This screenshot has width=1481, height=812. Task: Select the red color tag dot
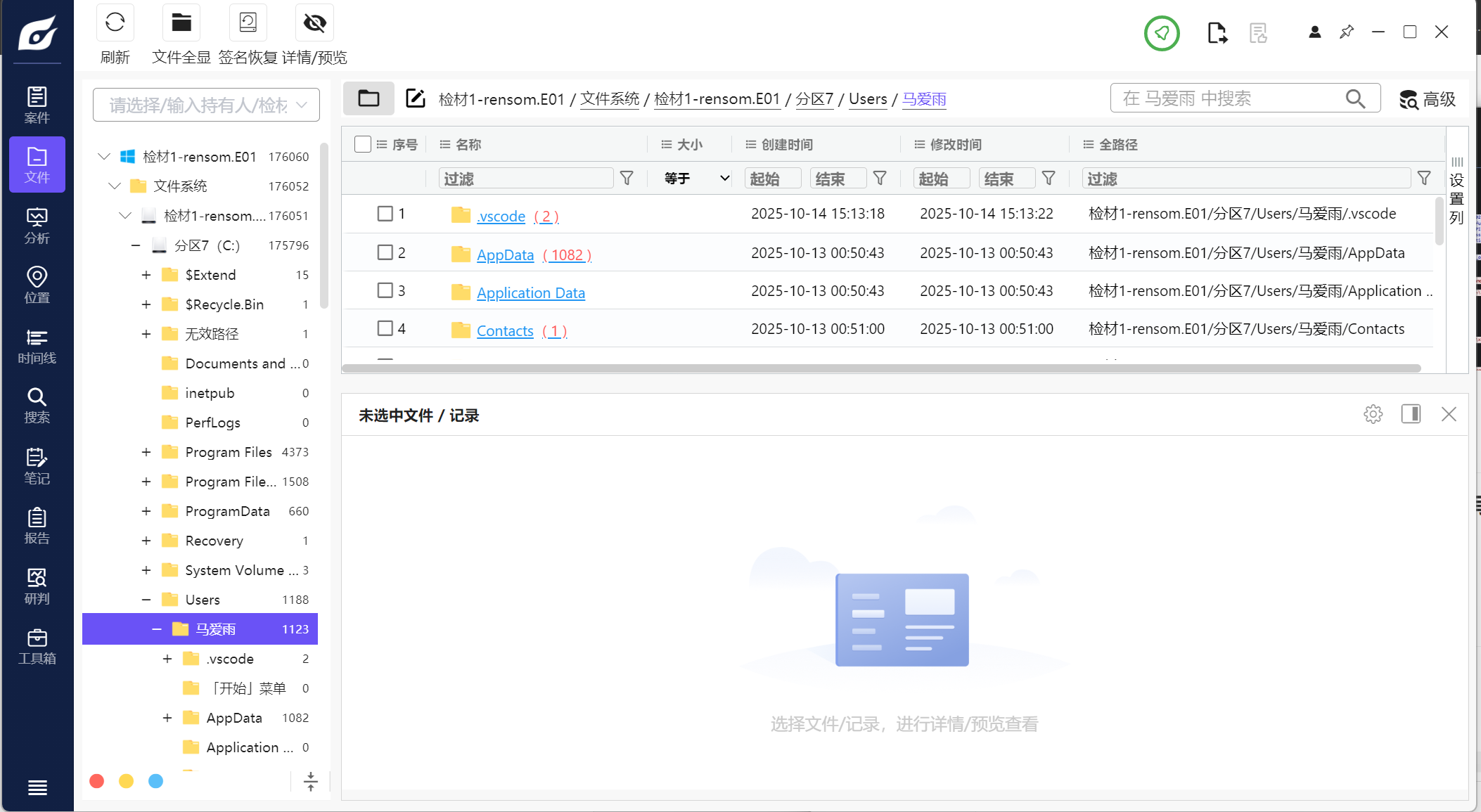[97, 781]
